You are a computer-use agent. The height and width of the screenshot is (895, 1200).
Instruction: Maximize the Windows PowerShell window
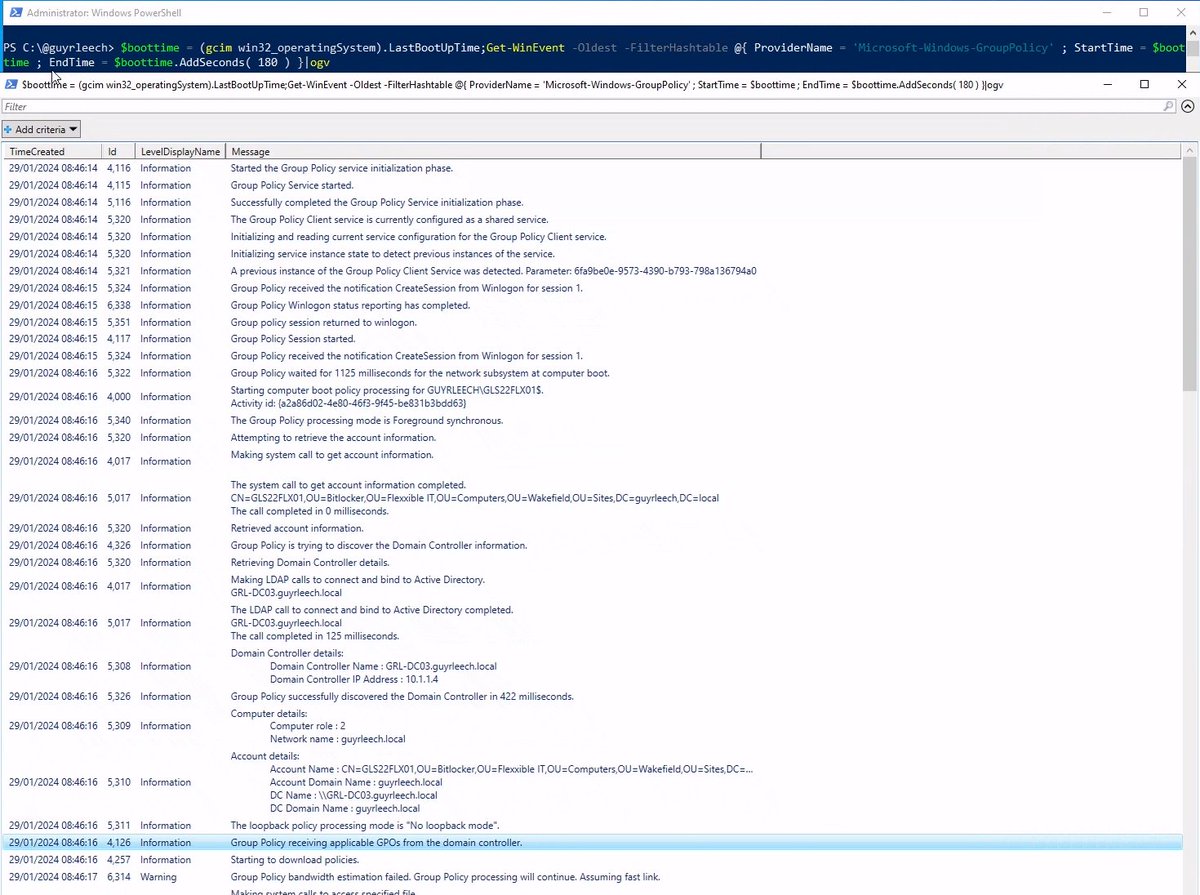[1144, 12]
